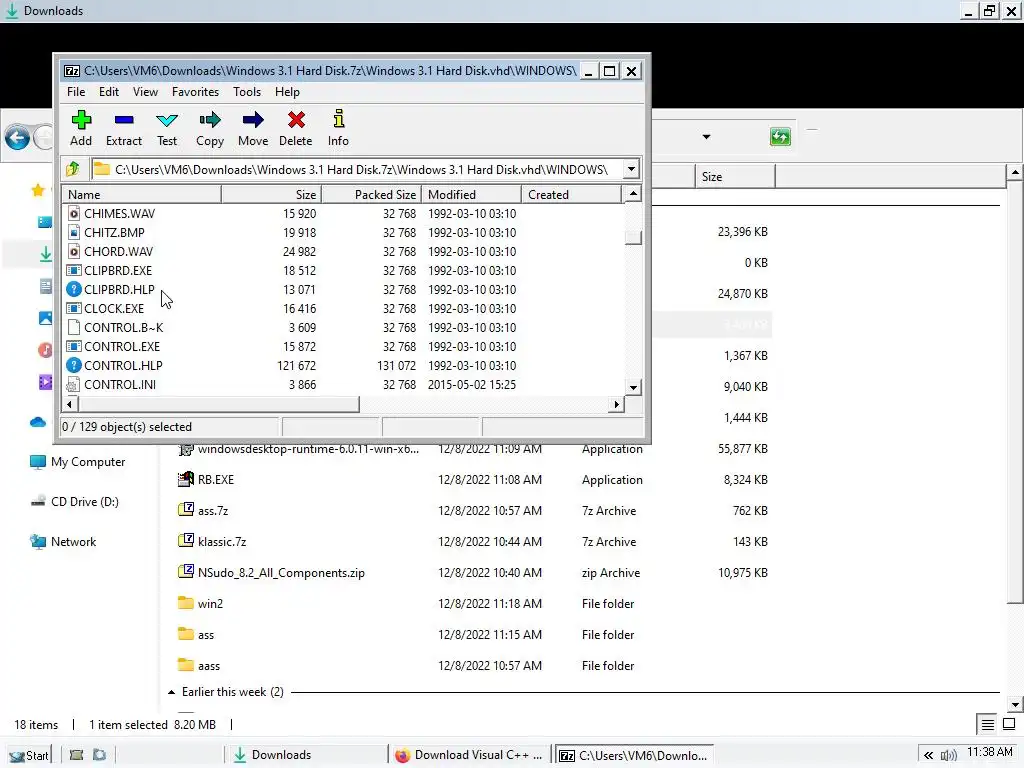Image resolution: width=1024 pixels, height=768 pixels.
Task: Select the CONTROL.INI file icon
Action: point(74,385)
